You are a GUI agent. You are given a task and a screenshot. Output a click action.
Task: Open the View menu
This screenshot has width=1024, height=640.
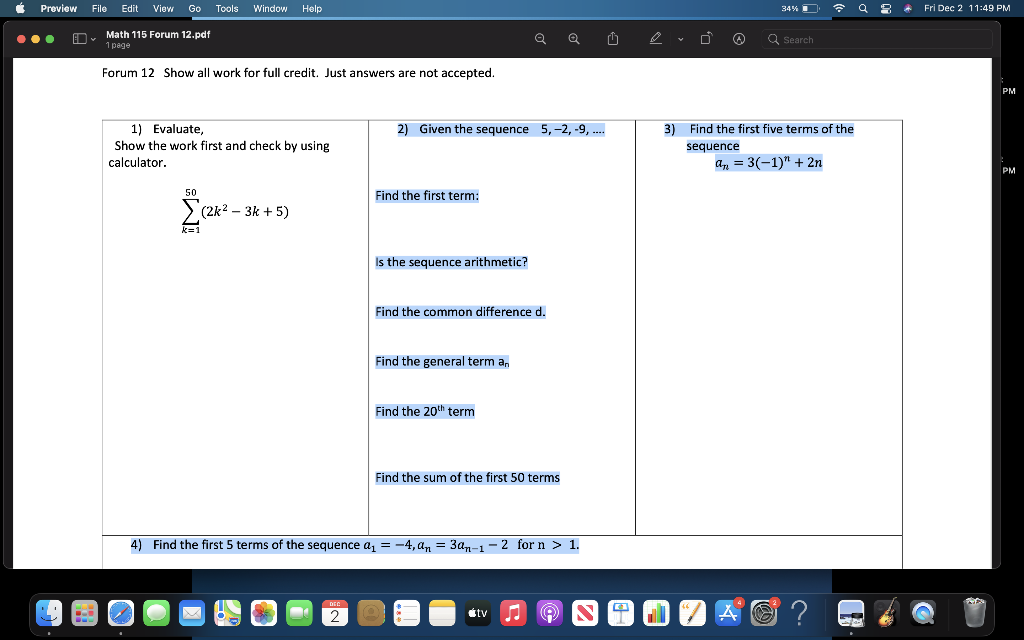tap(163, 8)
